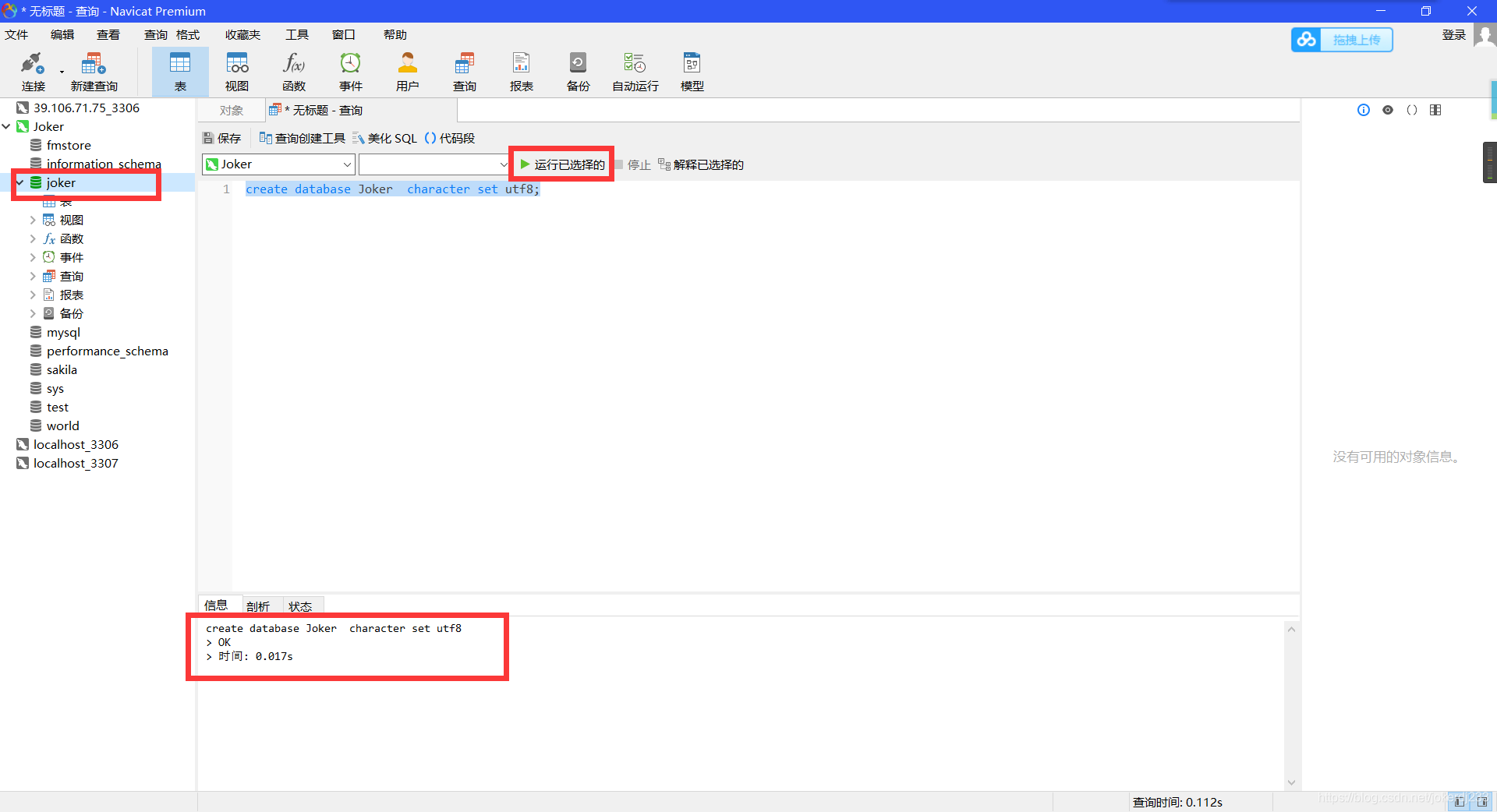
Task: Select the 39.106.71.75_3306 connection
Action: point(86,108)
